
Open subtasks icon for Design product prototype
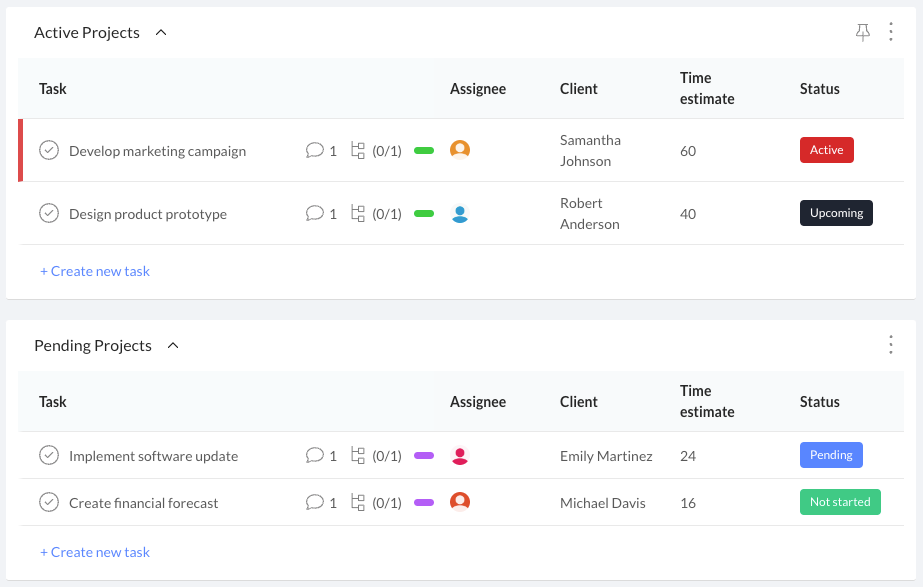point(358,214)
